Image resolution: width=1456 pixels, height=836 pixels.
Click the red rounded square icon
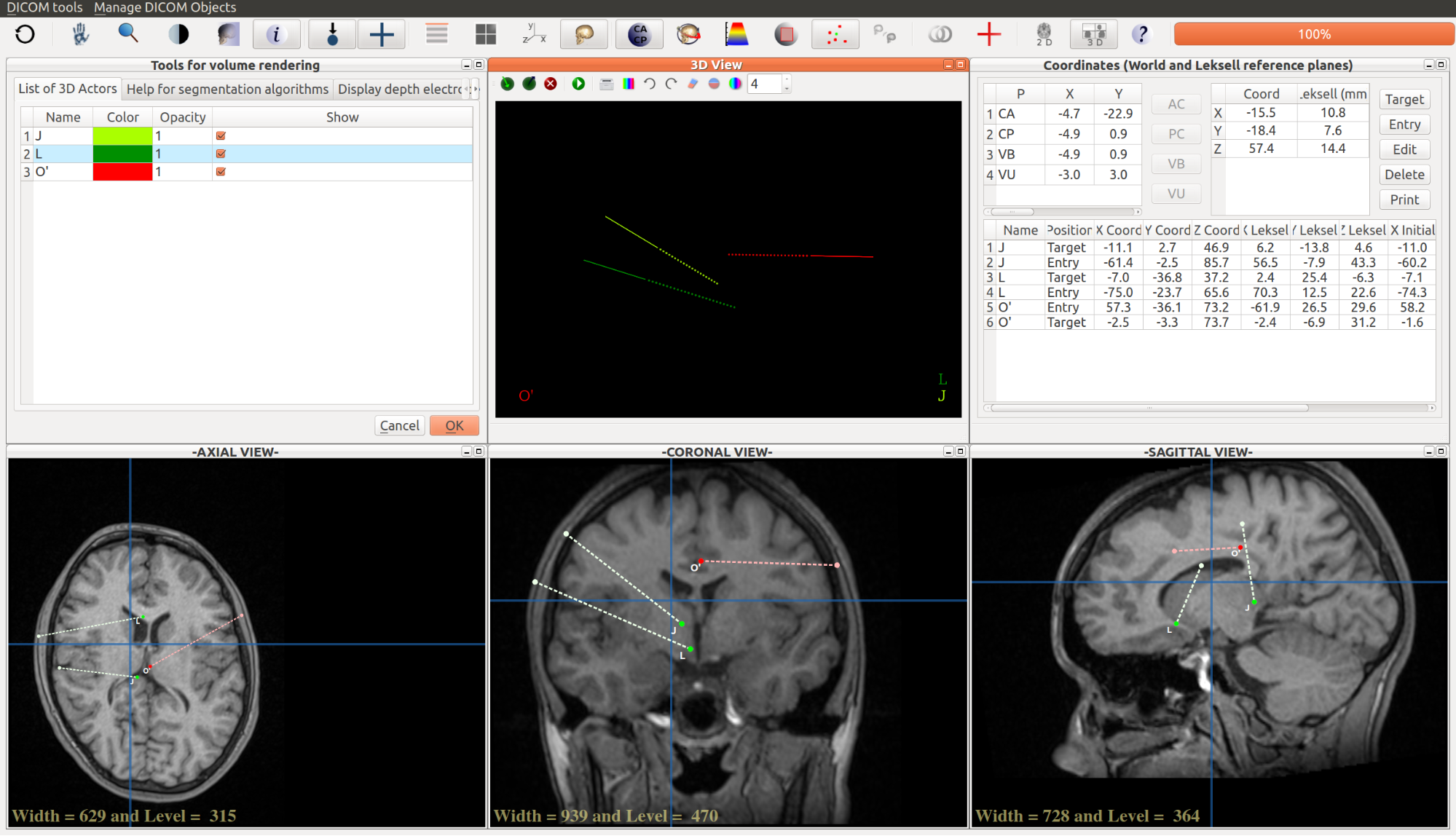tap(786, 34)
